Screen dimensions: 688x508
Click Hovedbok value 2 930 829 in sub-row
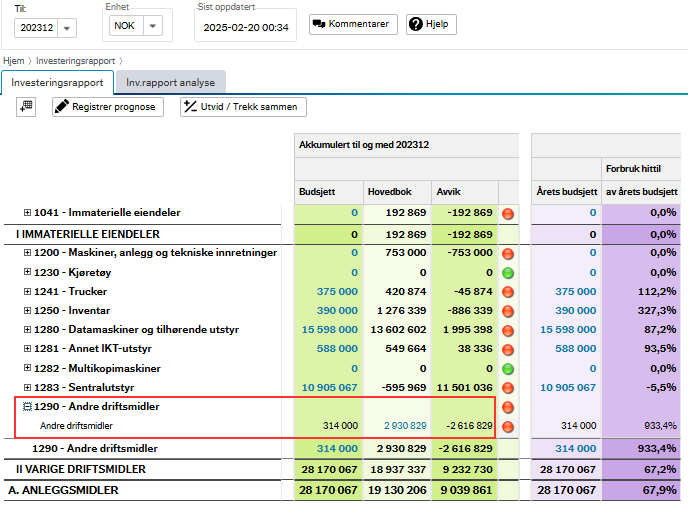click(x=405, y=426)
